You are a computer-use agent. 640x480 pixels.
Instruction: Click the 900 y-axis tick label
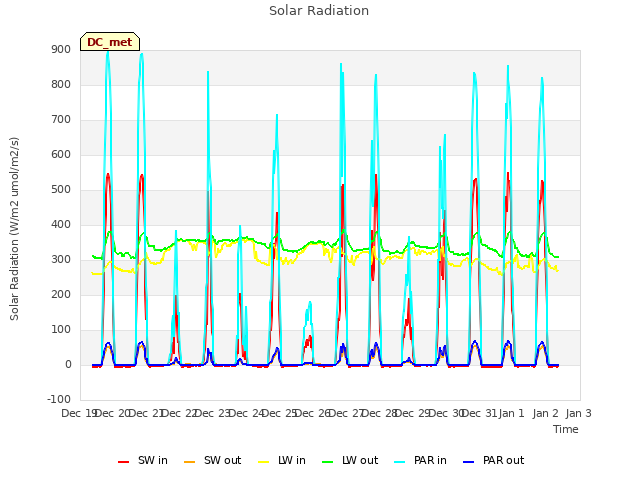tap(61, 49)
